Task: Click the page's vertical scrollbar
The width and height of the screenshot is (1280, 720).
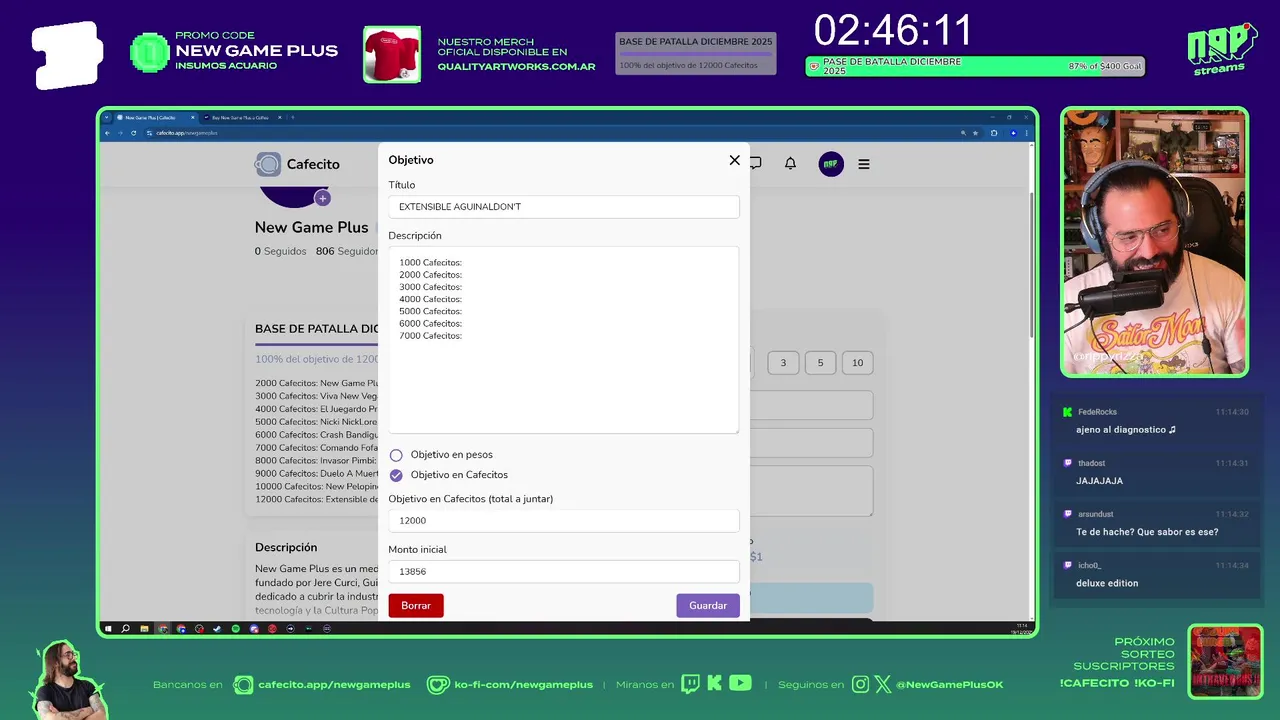Action: click(x=1032, y=265)
